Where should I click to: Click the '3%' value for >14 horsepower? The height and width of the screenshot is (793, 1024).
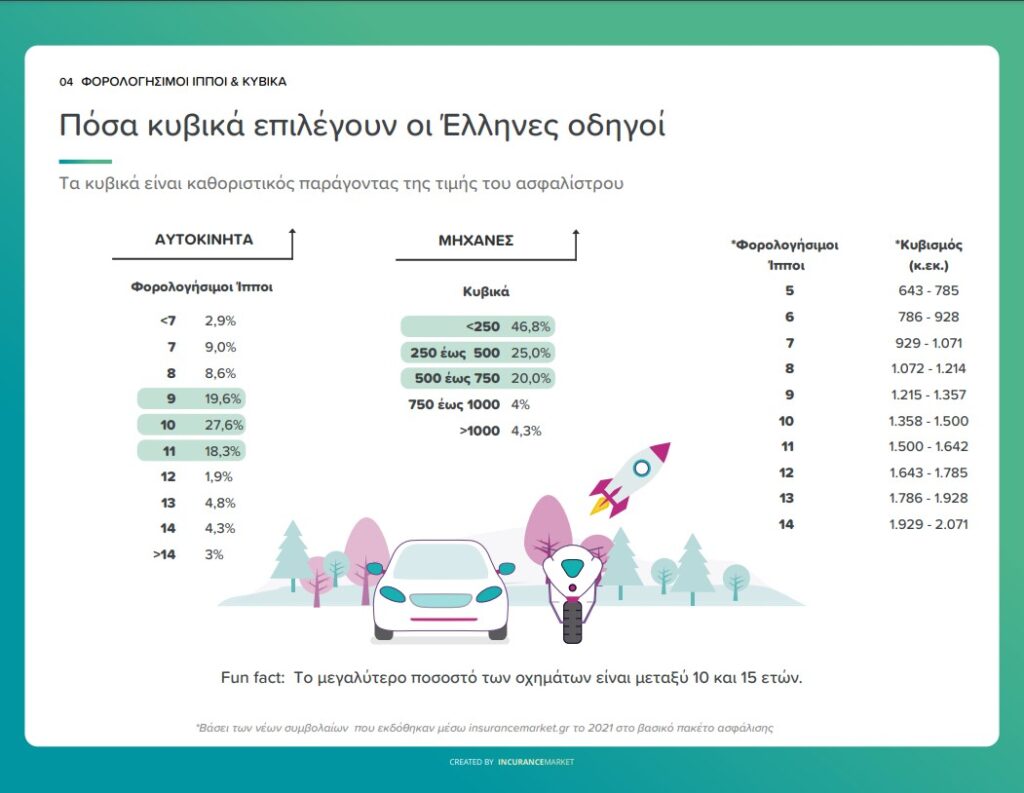pyautogui.click(x=214, y=555)
